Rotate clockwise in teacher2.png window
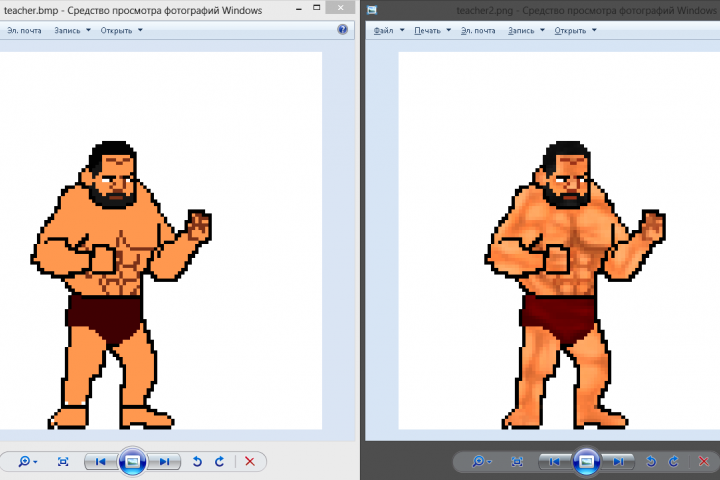 pos(674,462)
